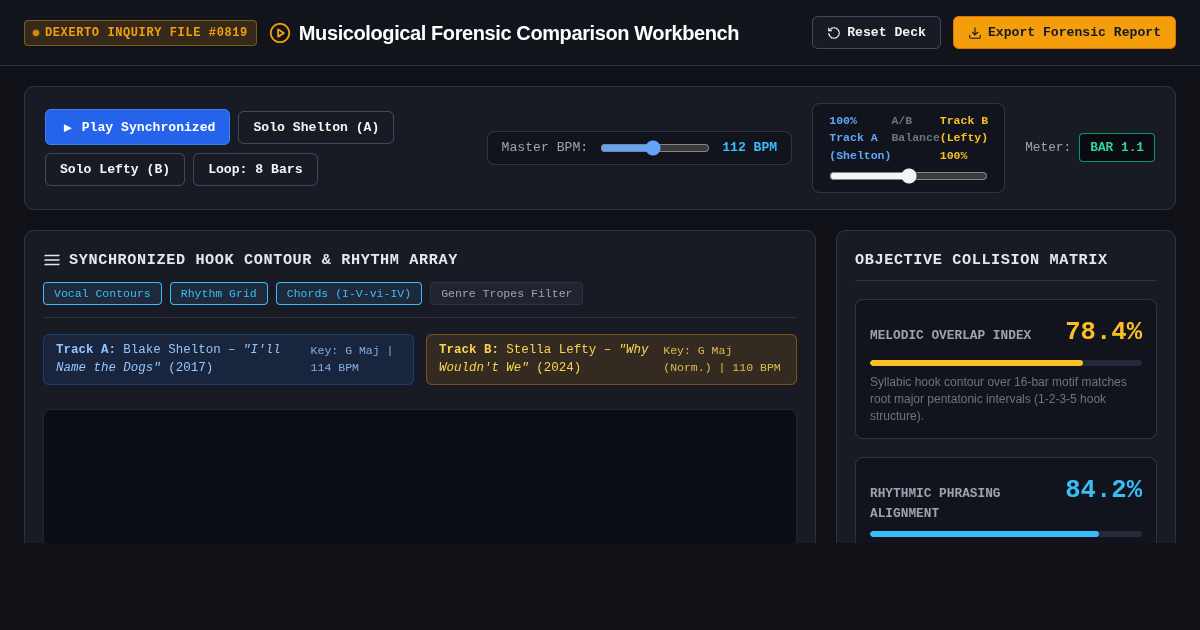
Task: Click the play circle logo icon beside title
Action: click(x=280, y=33)
